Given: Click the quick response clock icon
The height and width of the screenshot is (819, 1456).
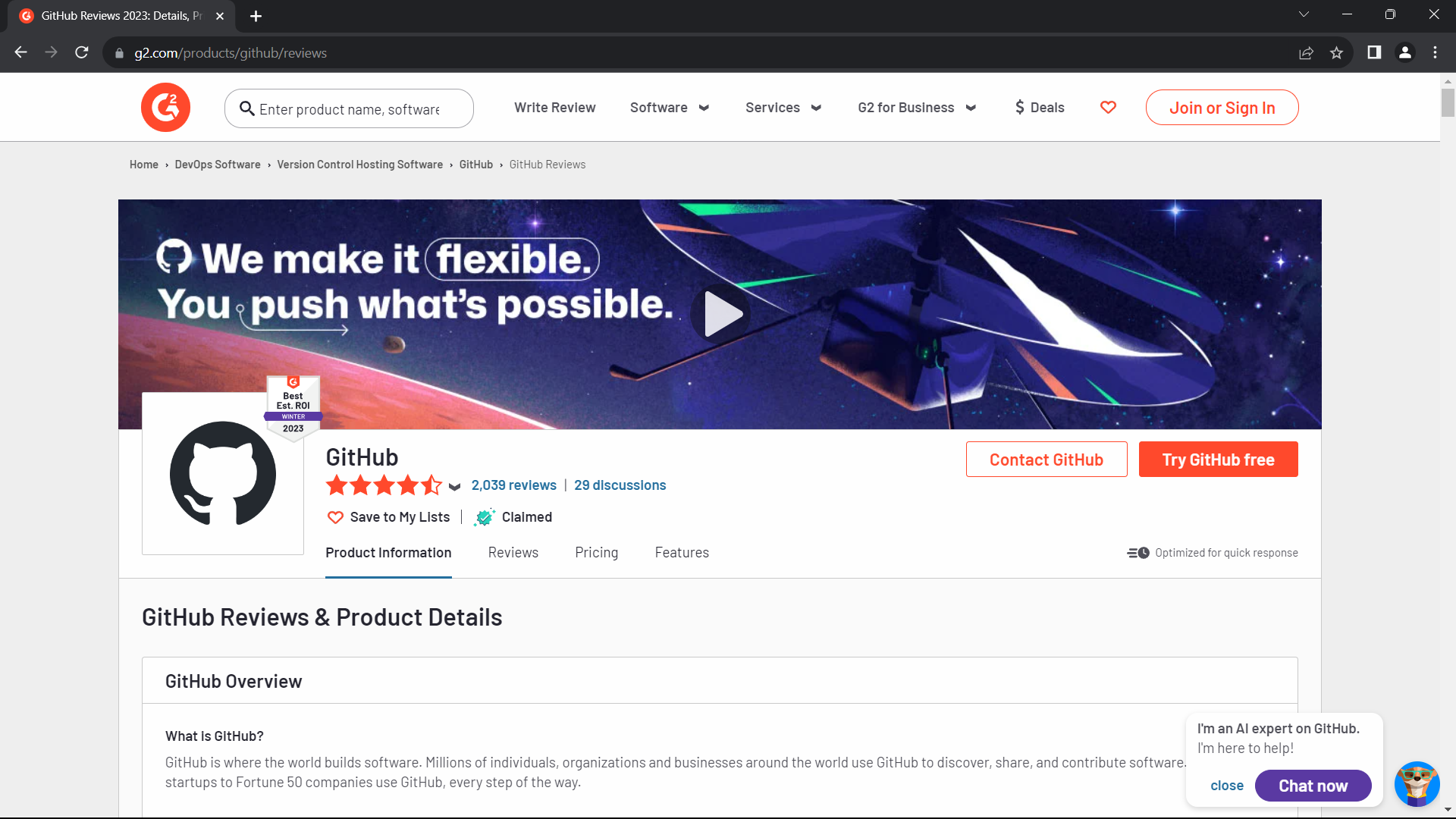Looking at the screenshot, I should tap(1138, 553).
